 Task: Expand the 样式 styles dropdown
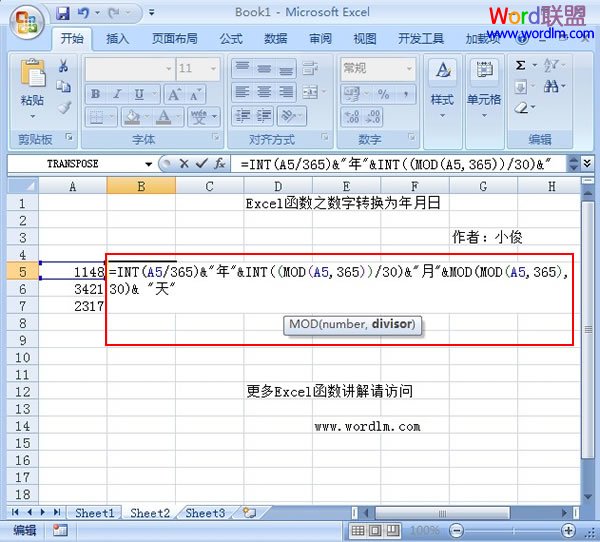pyautogui.click(x=442, y=115)
